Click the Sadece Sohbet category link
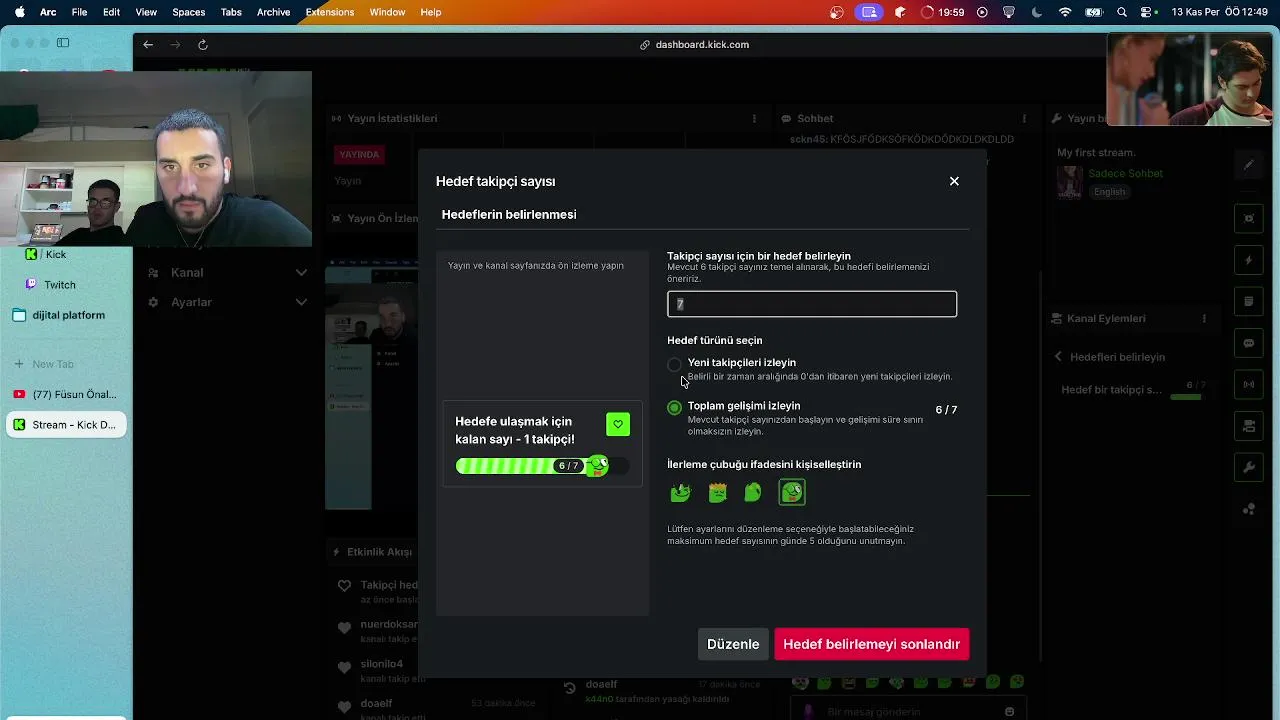1280x720 pixels. point(1126,173)
